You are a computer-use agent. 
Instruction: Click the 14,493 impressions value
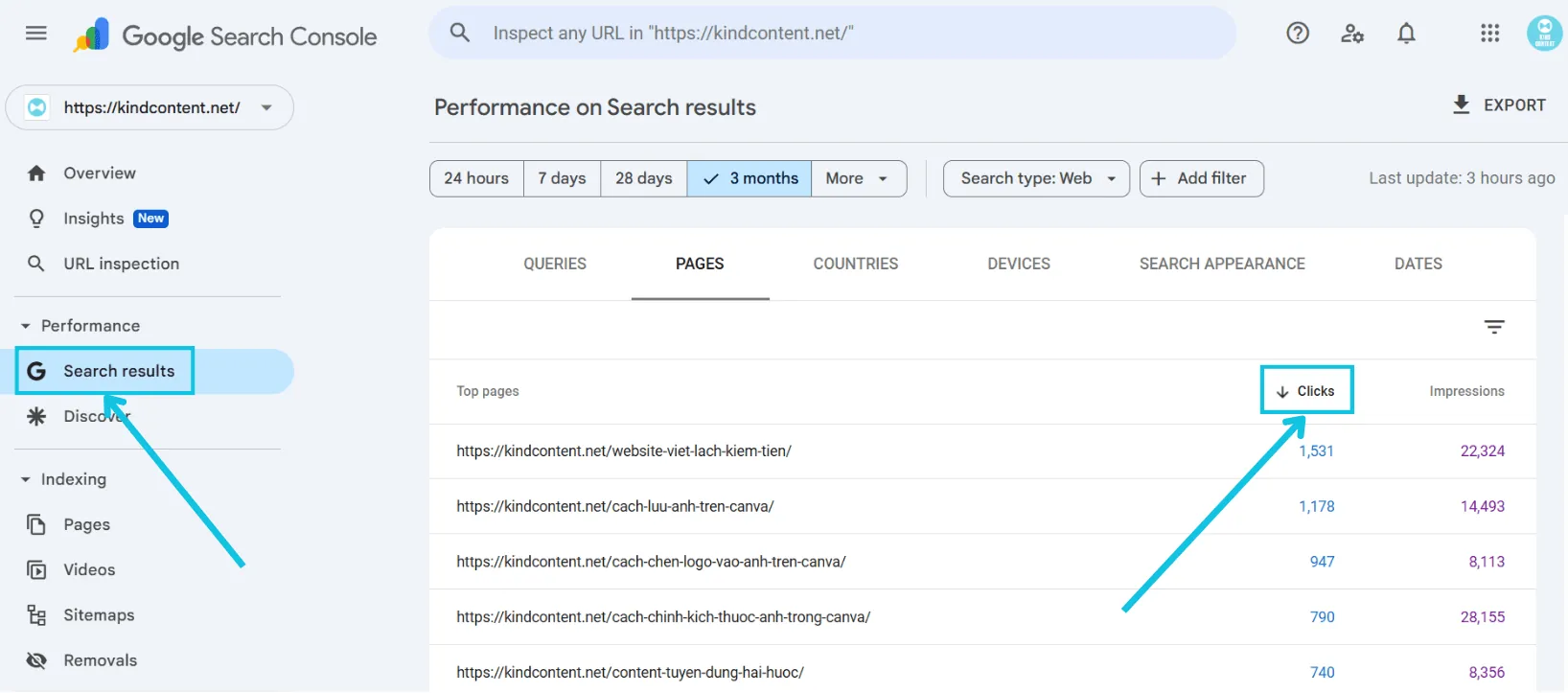pos(1483,506)
